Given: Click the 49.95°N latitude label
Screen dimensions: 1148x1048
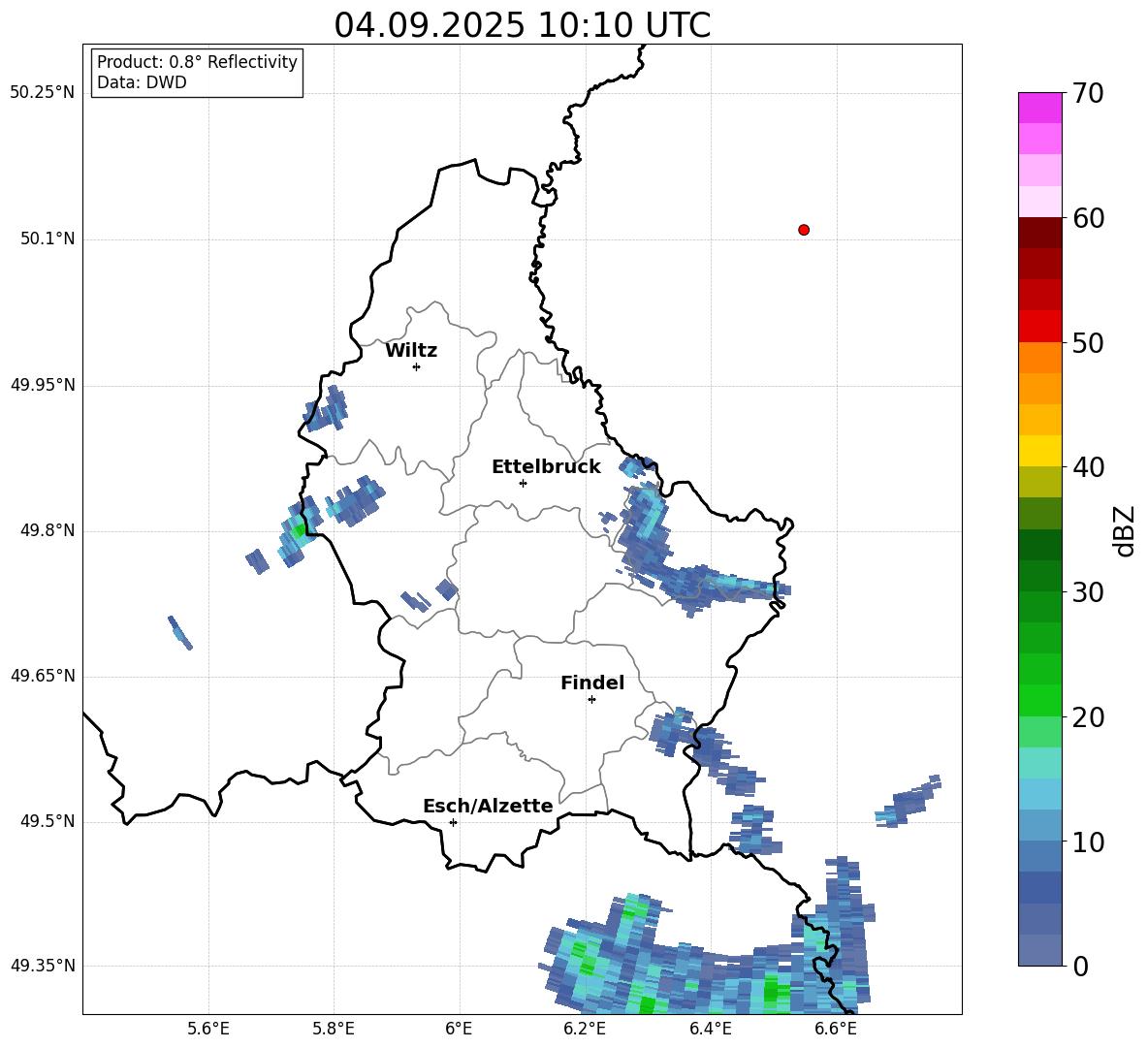Looking at the screenshot, I should pos(43,385).
